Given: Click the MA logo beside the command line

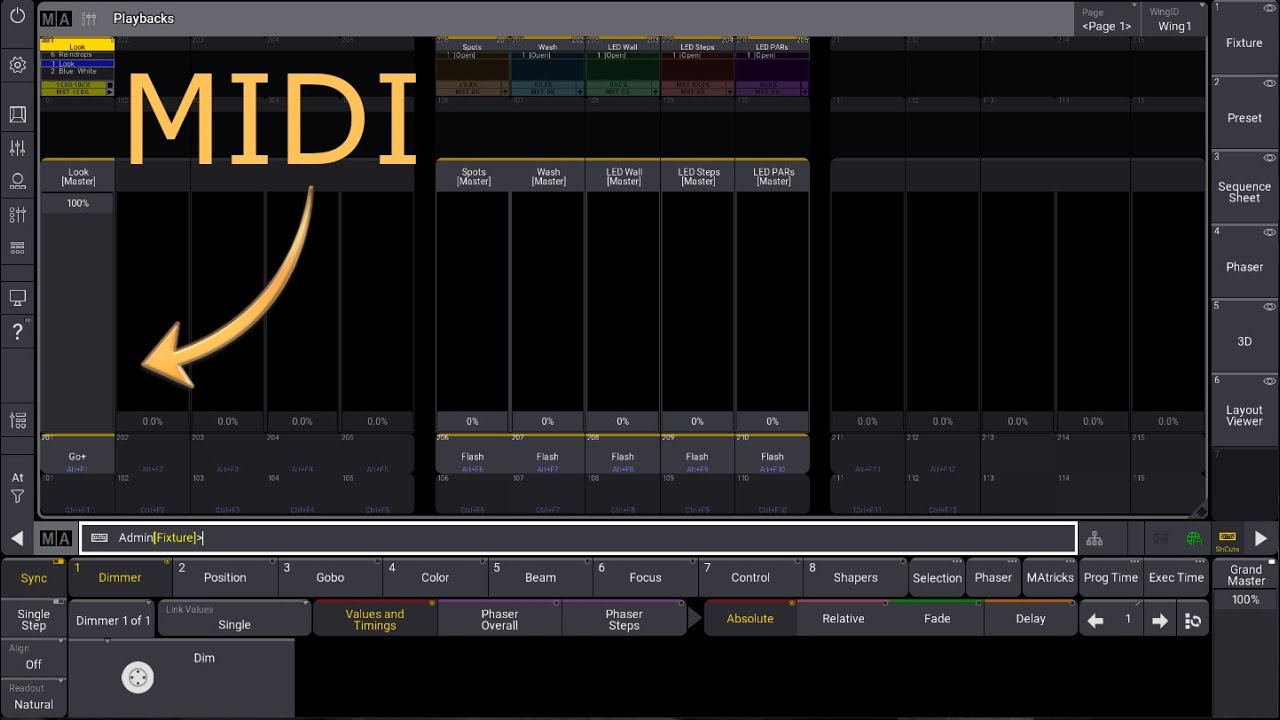Looking at the screenshot, I should 56,538.
